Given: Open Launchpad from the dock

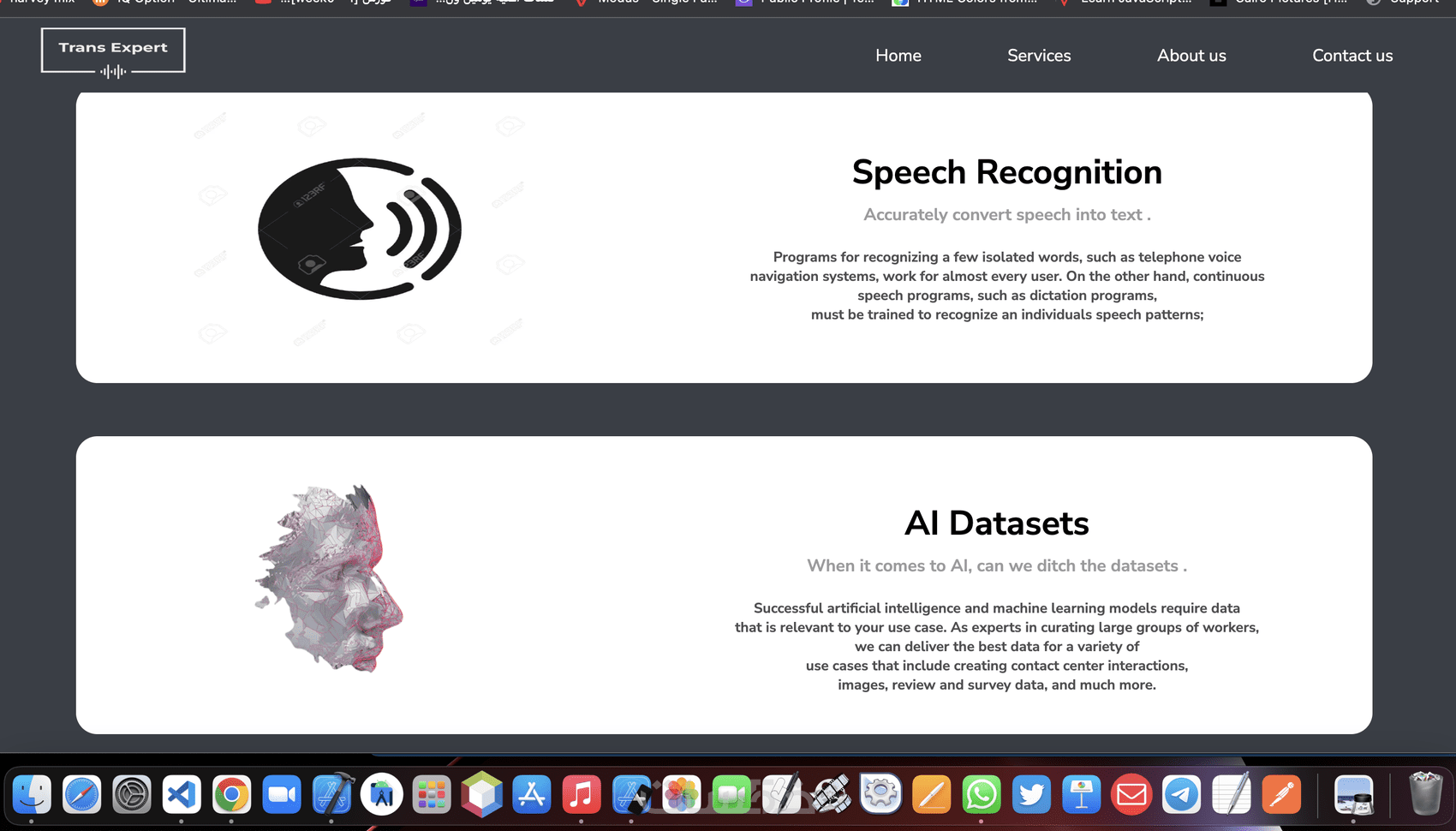Looking at the screenshot, I should pyautogui.click(x=432, y=794).
